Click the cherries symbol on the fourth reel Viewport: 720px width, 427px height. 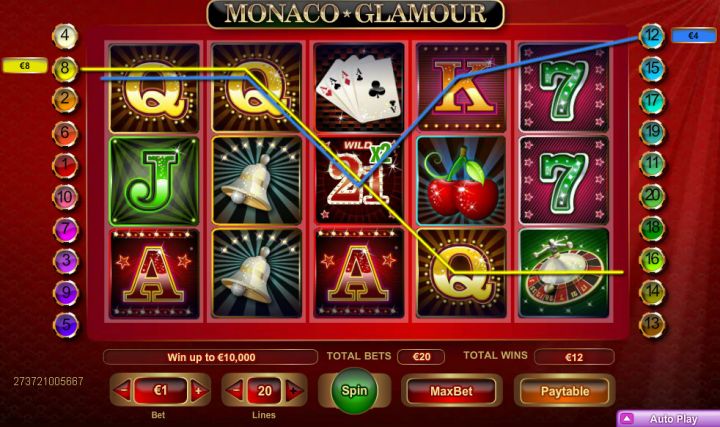(x=462, y=180)
